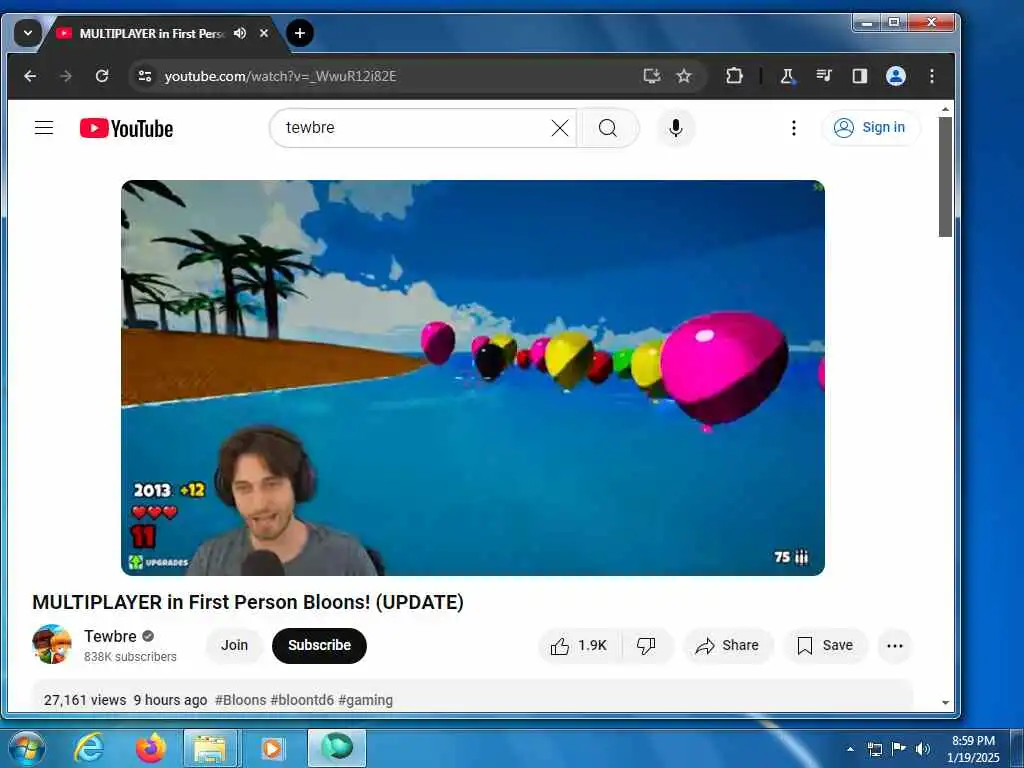View site information icon in address bar
The width and height of the screenshot is (1024, 768).
tap(144, 76)
